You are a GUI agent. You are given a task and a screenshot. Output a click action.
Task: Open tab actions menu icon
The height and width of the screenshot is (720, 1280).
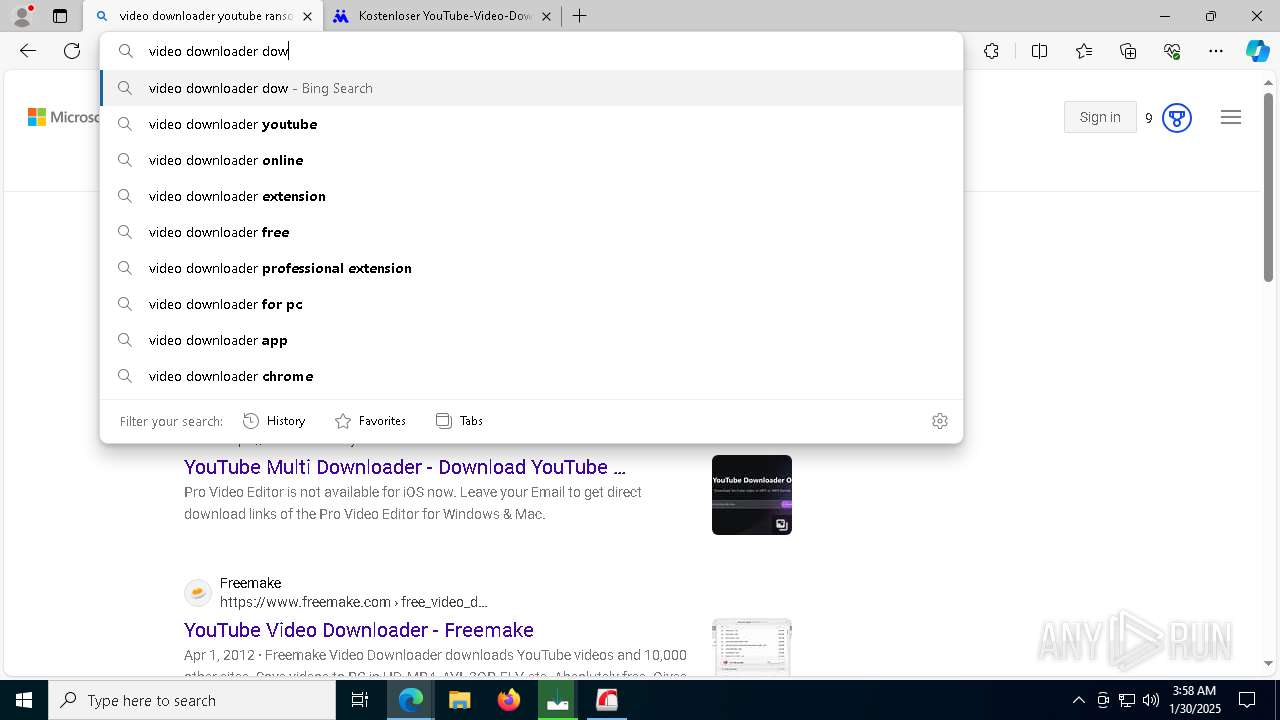[60, 16]
